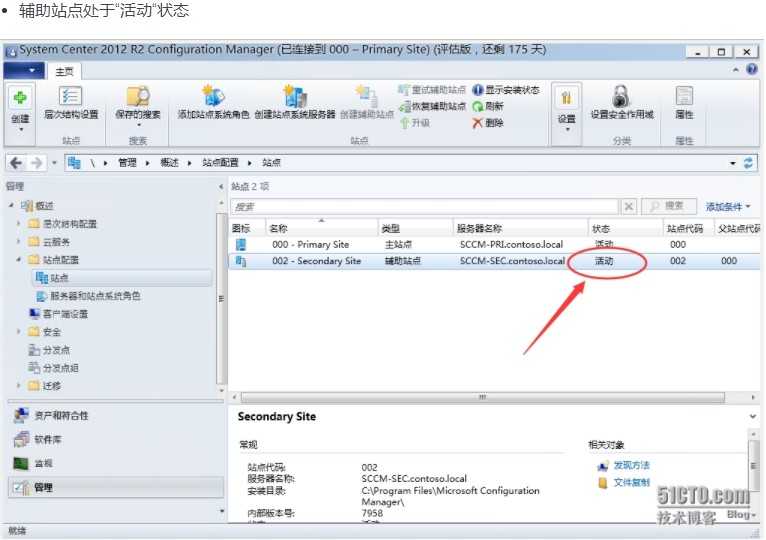Click the 刷新 (Refresh) ribbon command
Screen dimensions: 766x540
pos(488,106)
